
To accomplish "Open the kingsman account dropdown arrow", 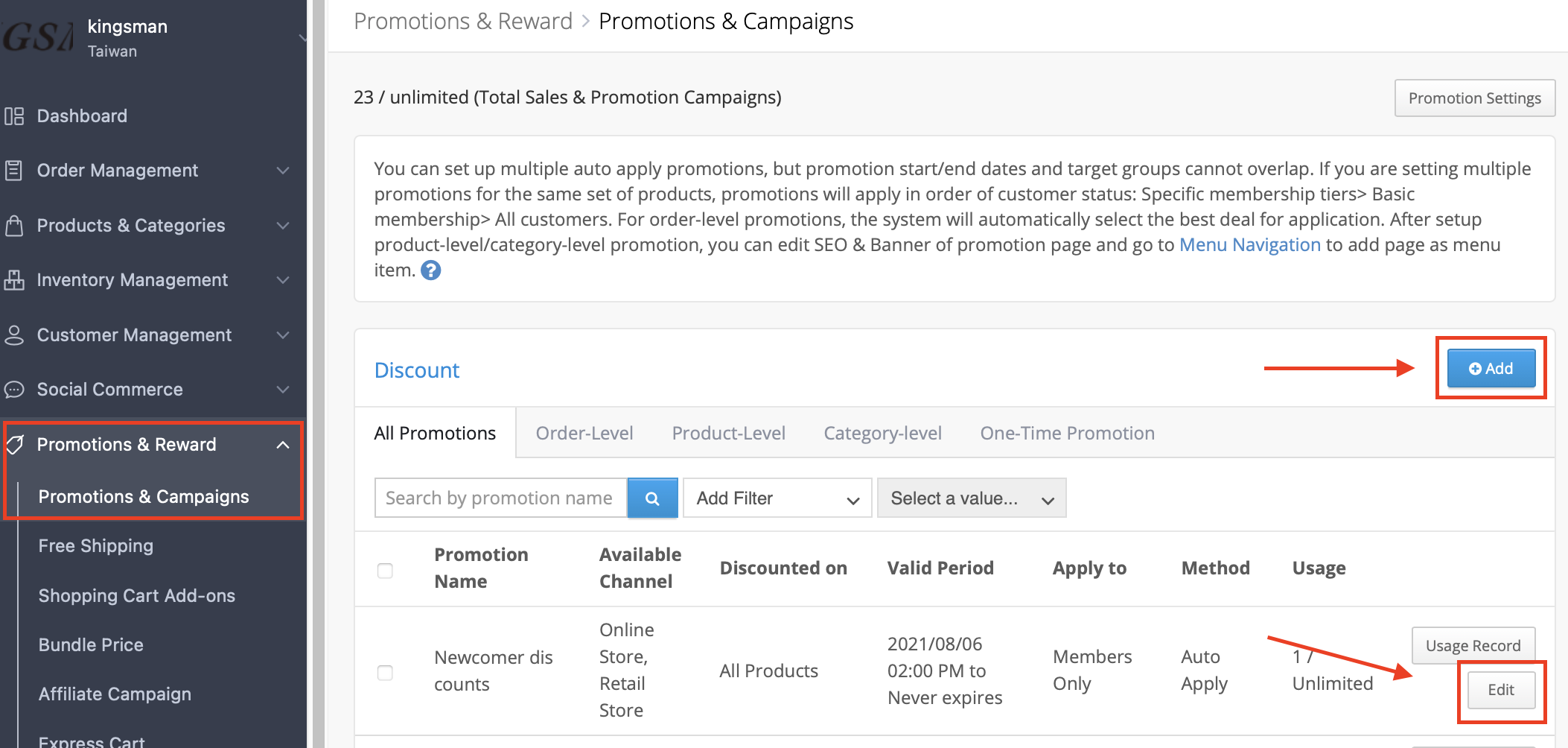I will [302, 37].
